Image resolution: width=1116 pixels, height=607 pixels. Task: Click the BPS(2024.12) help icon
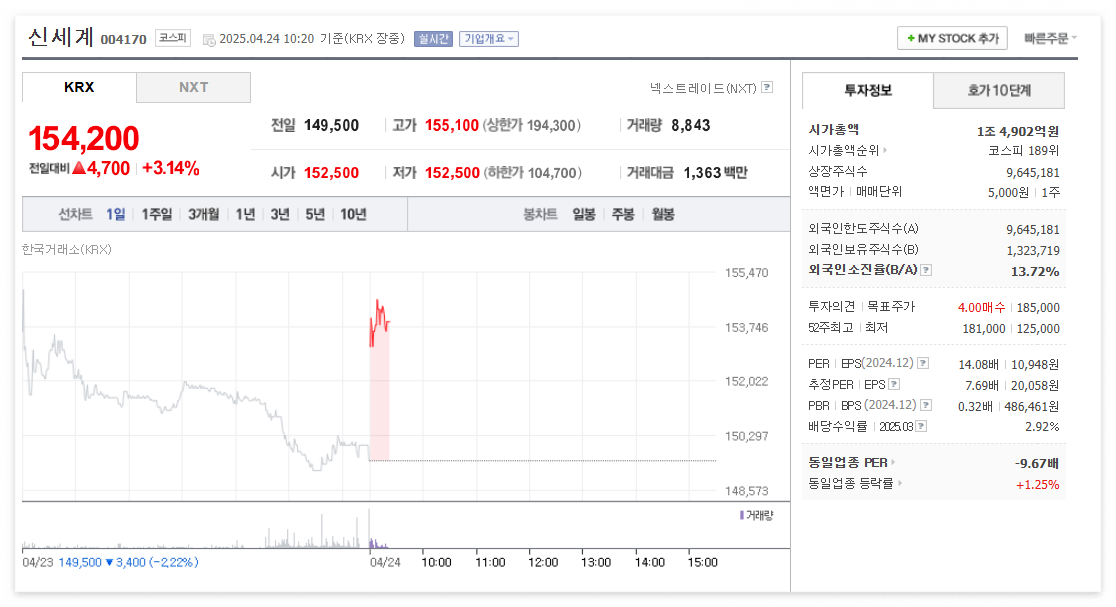tap(926, 404)
